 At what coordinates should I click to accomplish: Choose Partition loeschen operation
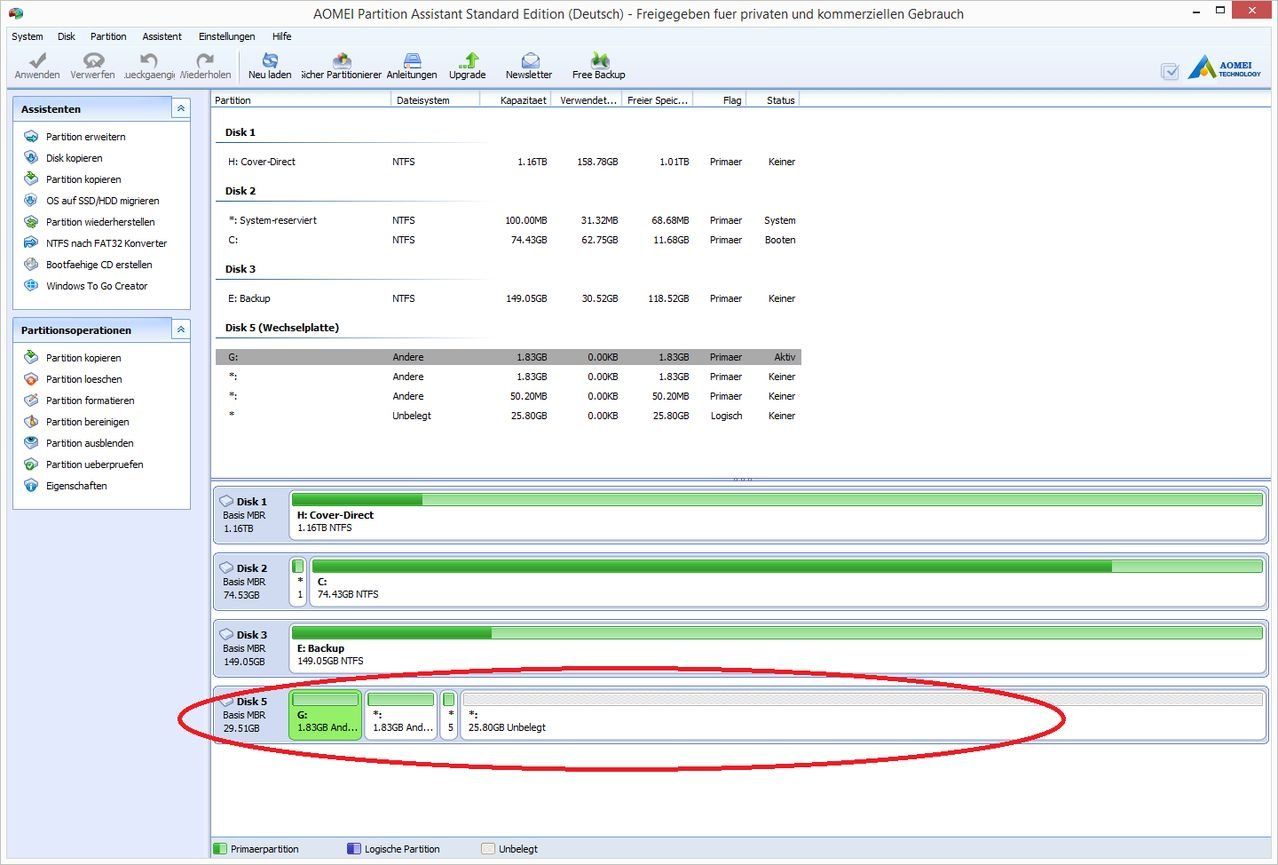pos(84,379)
